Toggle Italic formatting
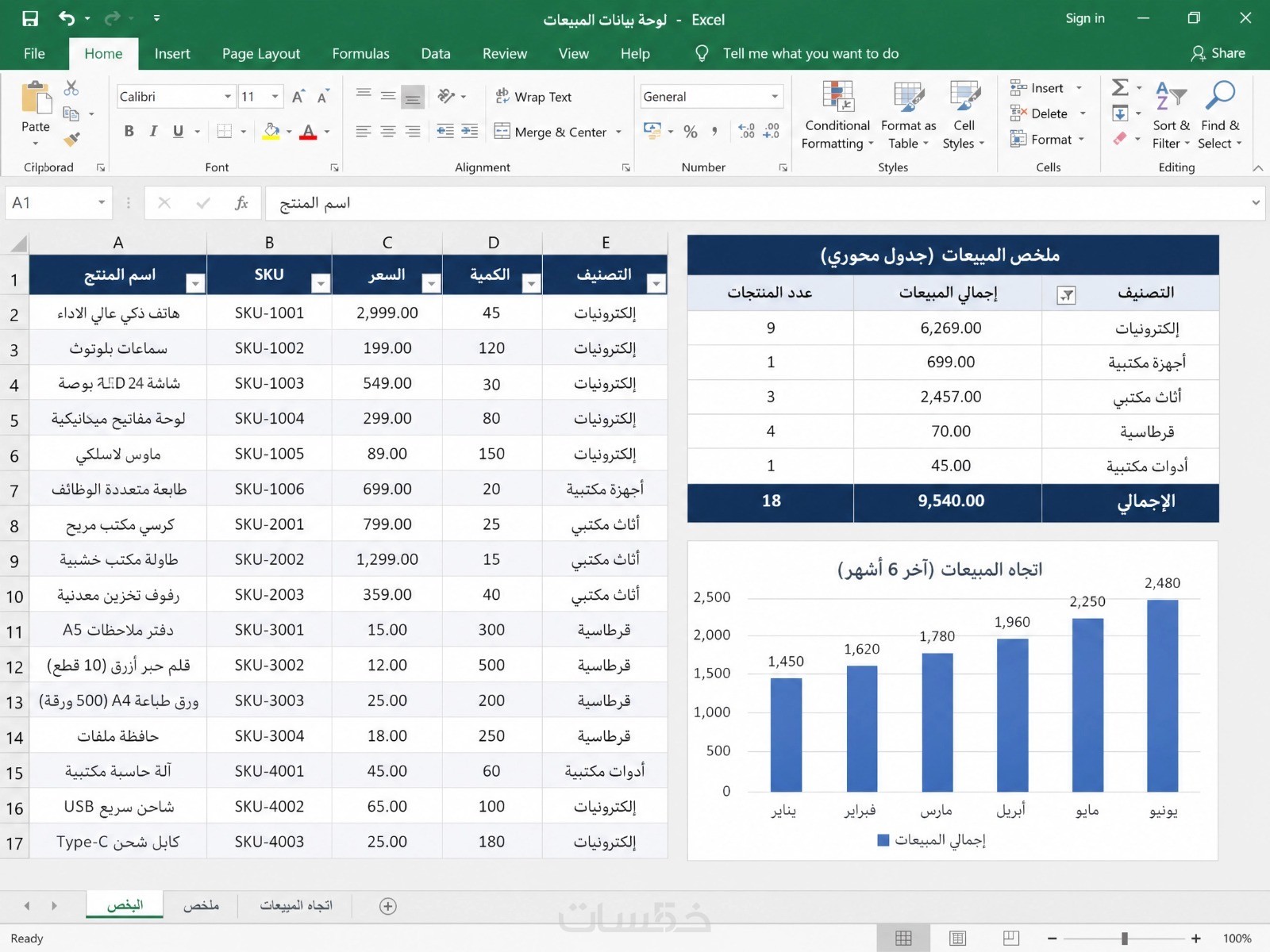Screen dimensions: 1270x952 (x=153, y=132)
